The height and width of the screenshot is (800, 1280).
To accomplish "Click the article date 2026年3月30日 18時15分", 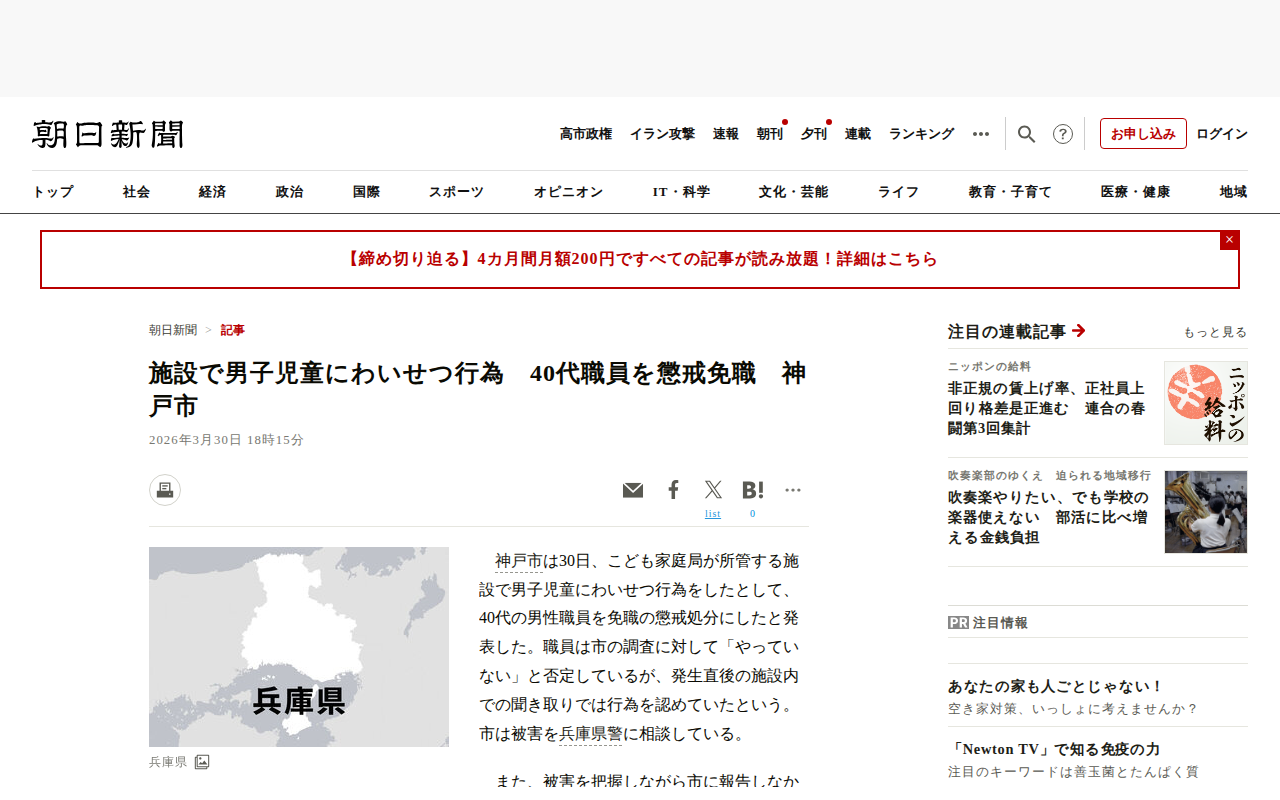I will [x=226, y=440].
